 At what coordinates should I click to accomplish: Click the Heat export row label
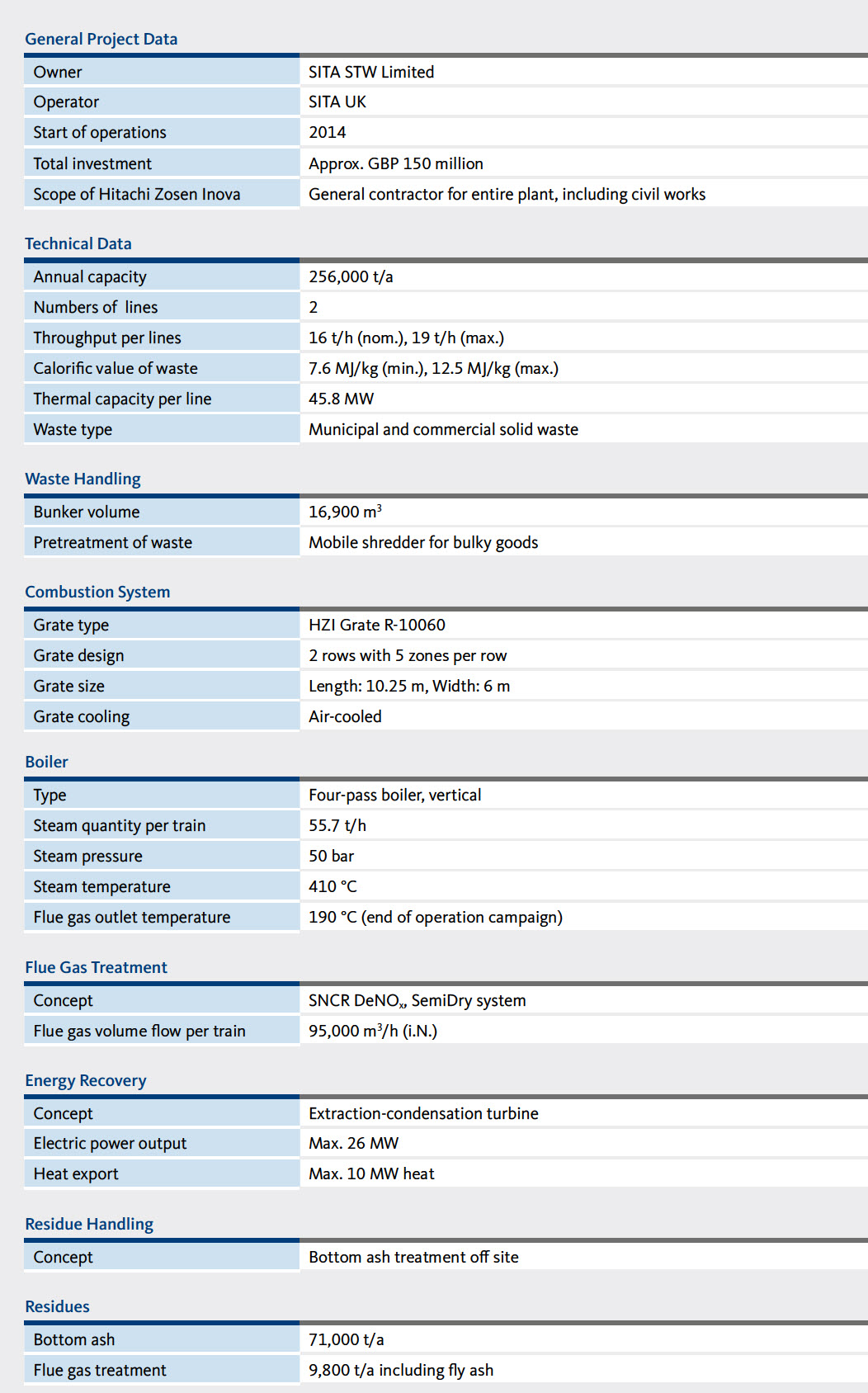pyautogui.click(x=76, y=1173)
